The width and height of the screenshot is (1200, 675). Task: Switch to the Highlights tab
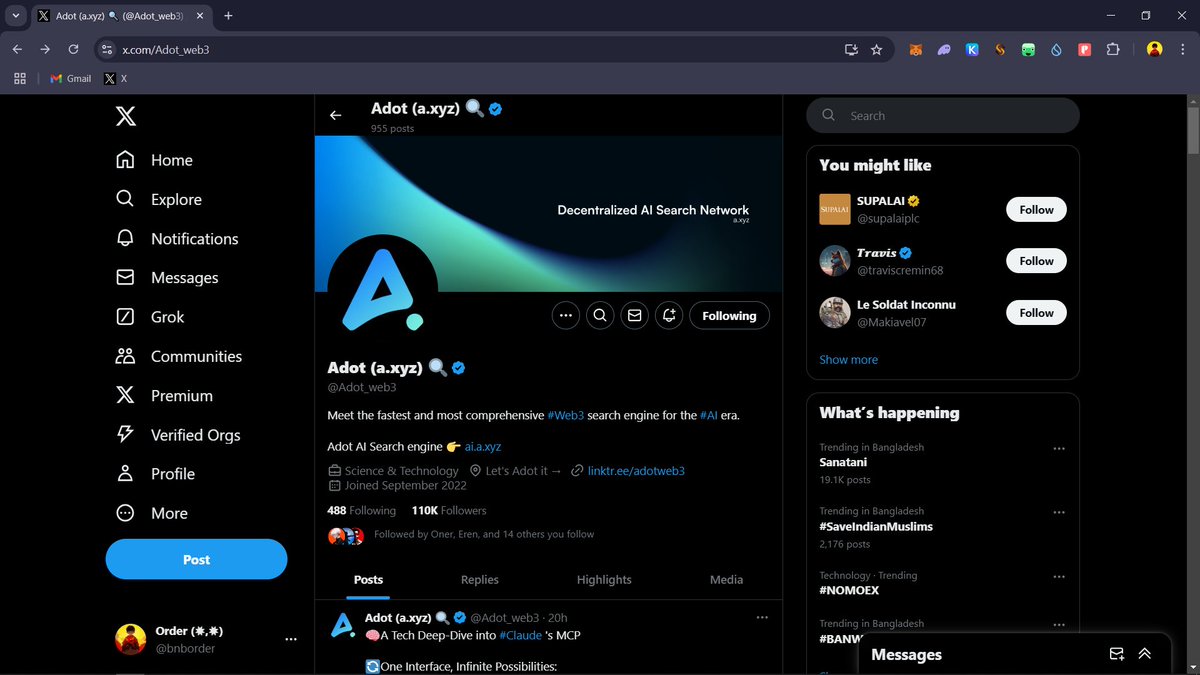tap(604, 579)
